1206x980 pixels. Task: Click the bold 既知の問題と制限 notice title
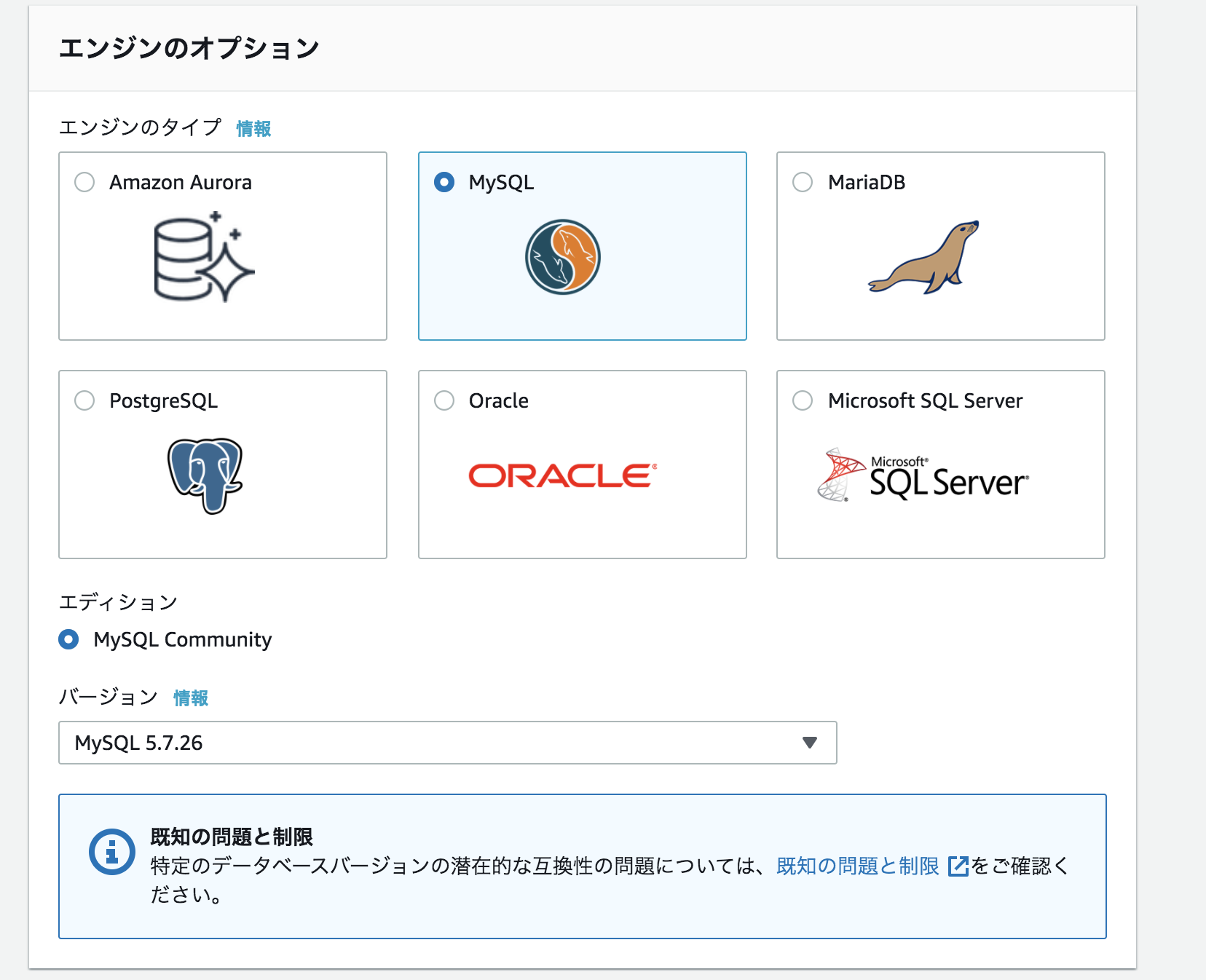232,837
